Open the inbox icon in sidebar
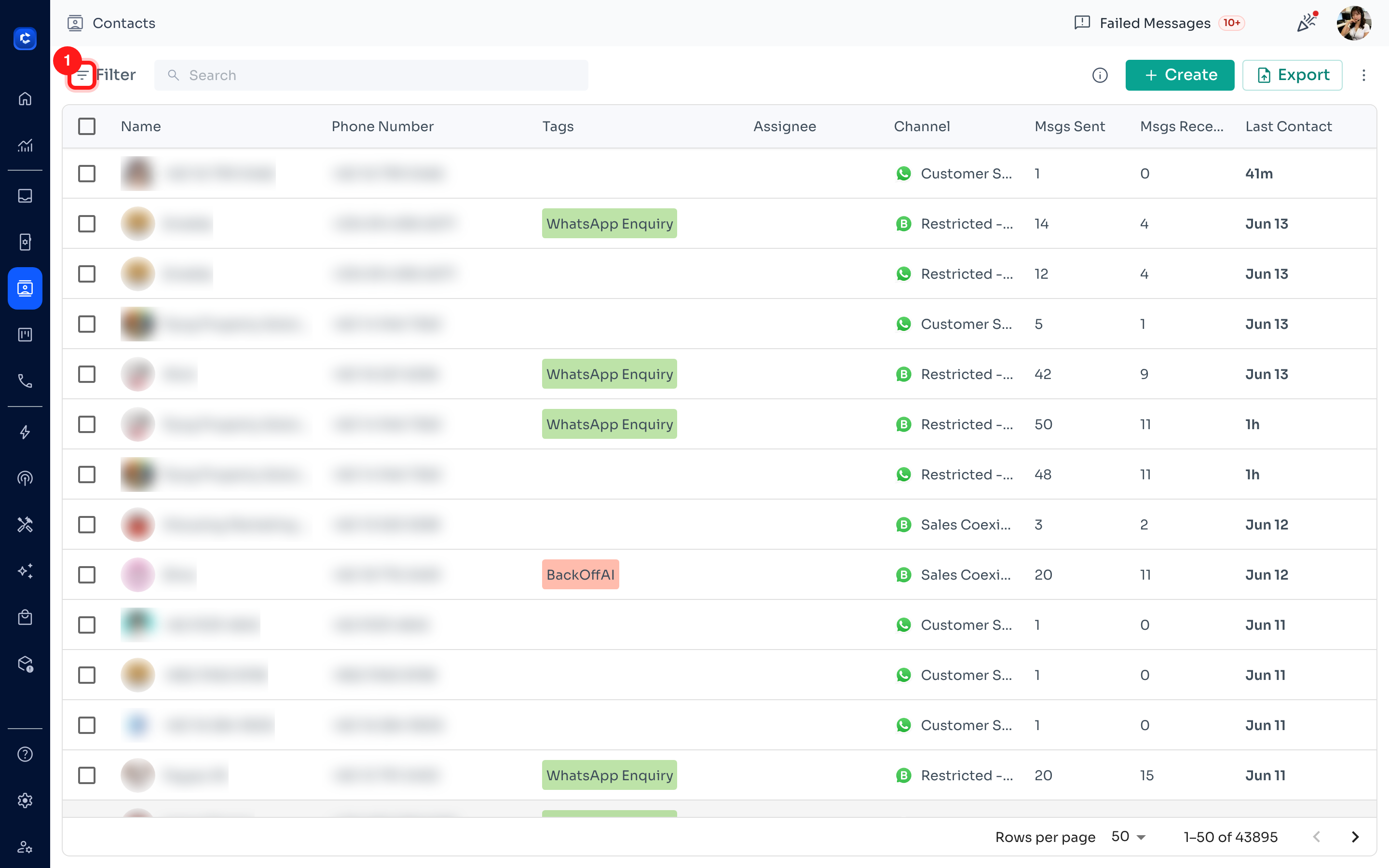This screenshot has height=868, width=1389. click(25, 196)
